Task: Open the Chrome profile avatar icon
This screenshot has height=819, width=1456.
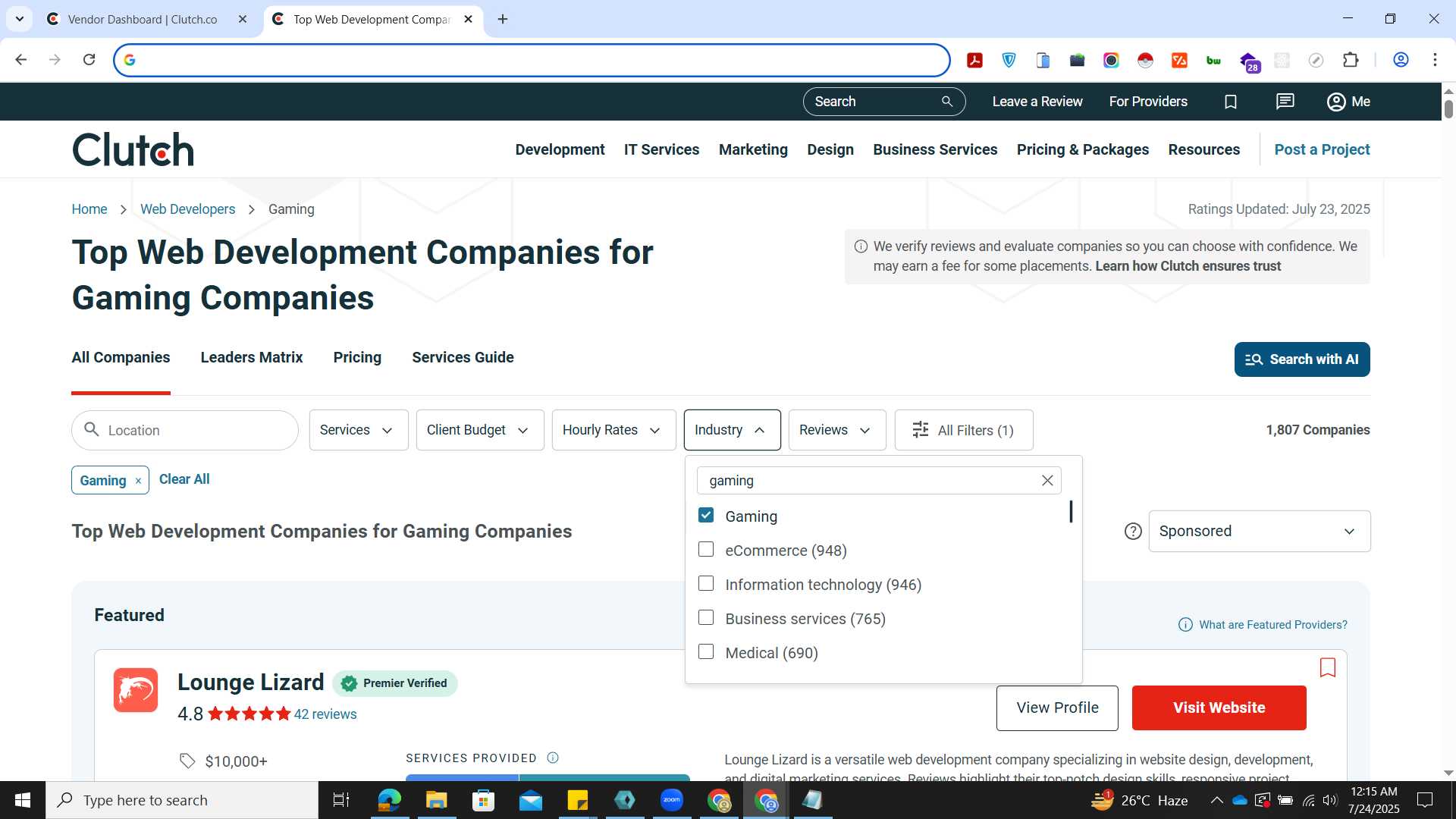Action: click(1401, 60)
